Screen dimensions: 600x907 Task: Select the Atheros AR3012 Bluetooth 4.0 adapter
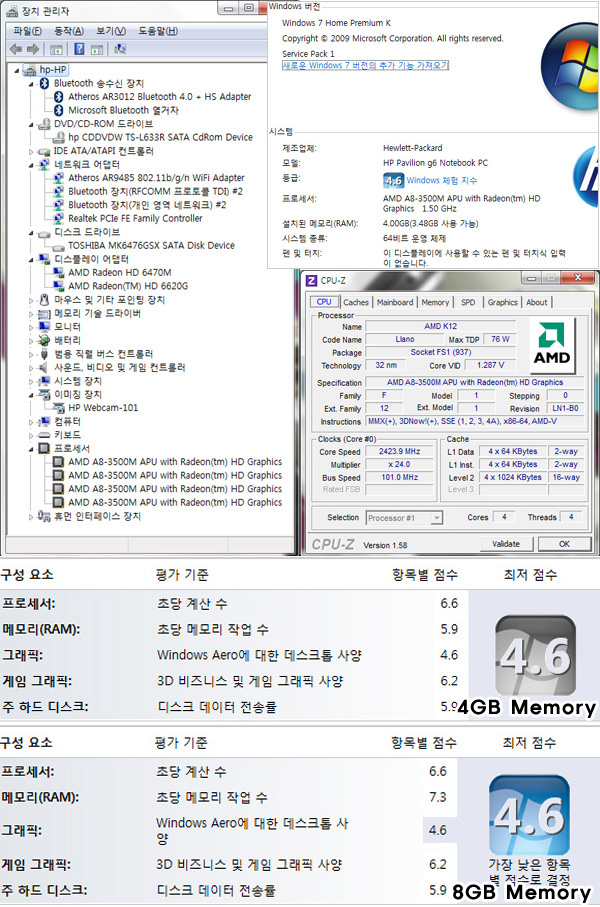(159, 97)
